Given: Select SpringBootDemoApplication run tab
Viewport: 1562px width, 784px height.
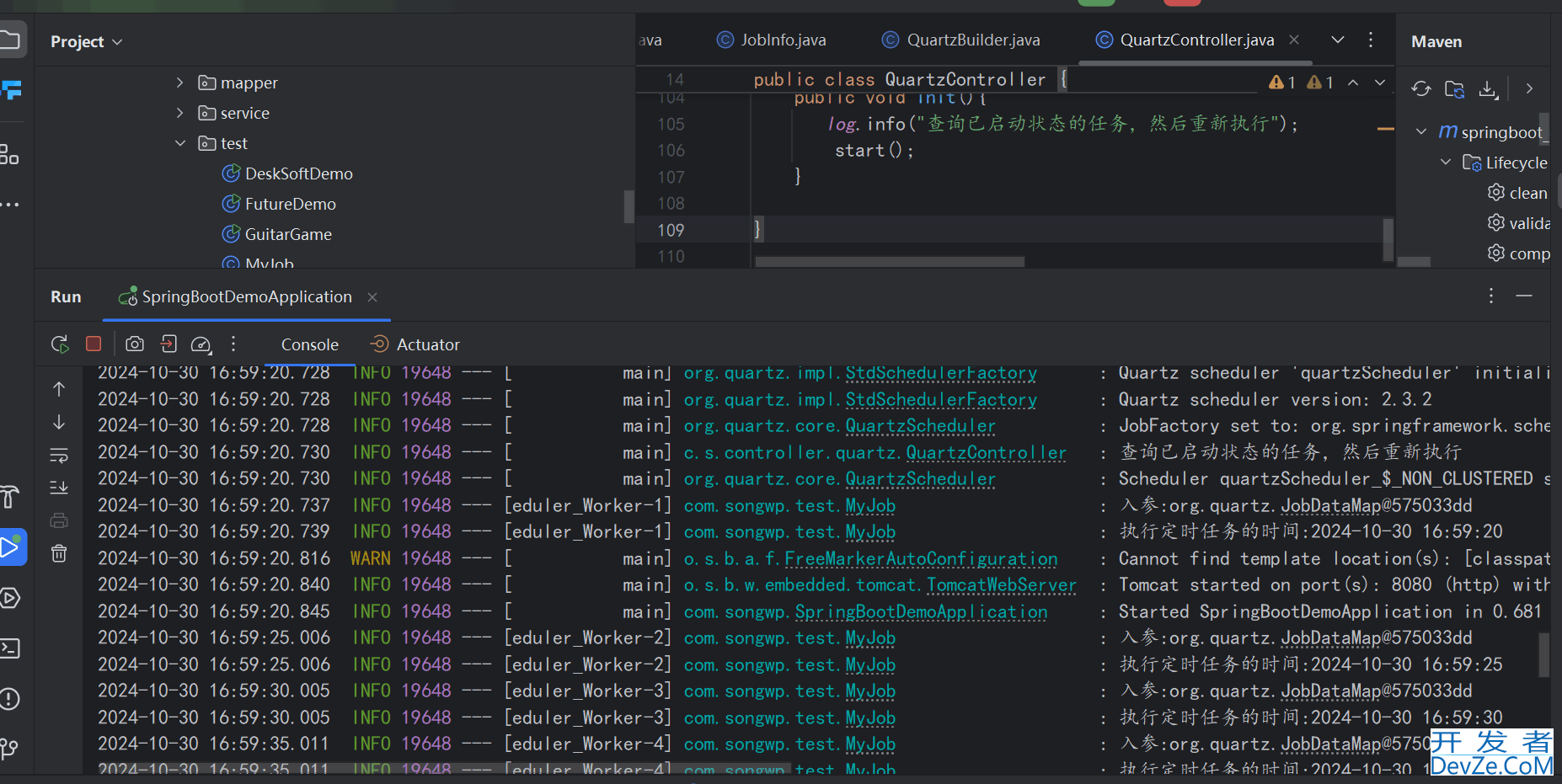Looking at the screenshot, I should pos(235,296).
